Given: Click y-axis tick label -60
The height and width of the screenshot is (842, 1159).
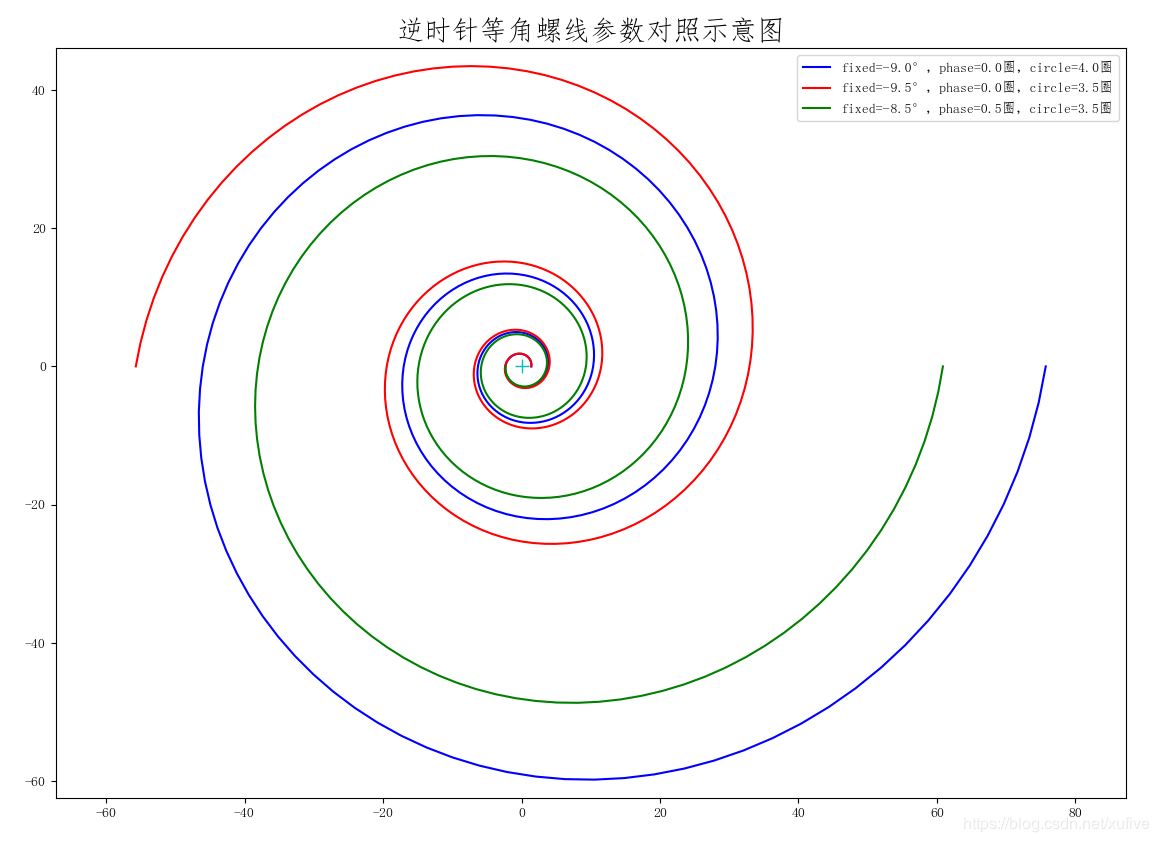Looking at the screenshot, I should click(x=35, y=781).
